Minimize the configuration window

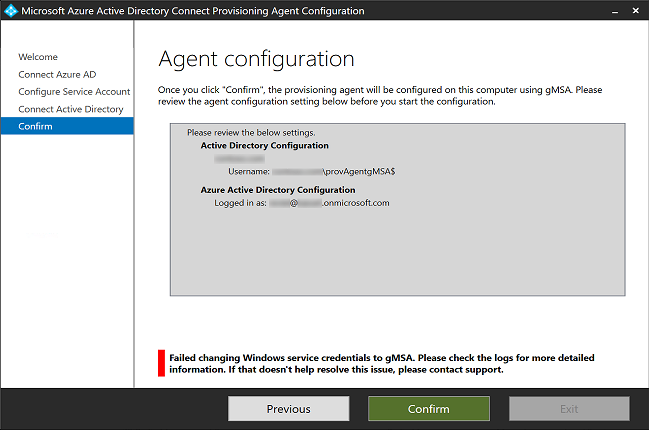click(615, 11)
